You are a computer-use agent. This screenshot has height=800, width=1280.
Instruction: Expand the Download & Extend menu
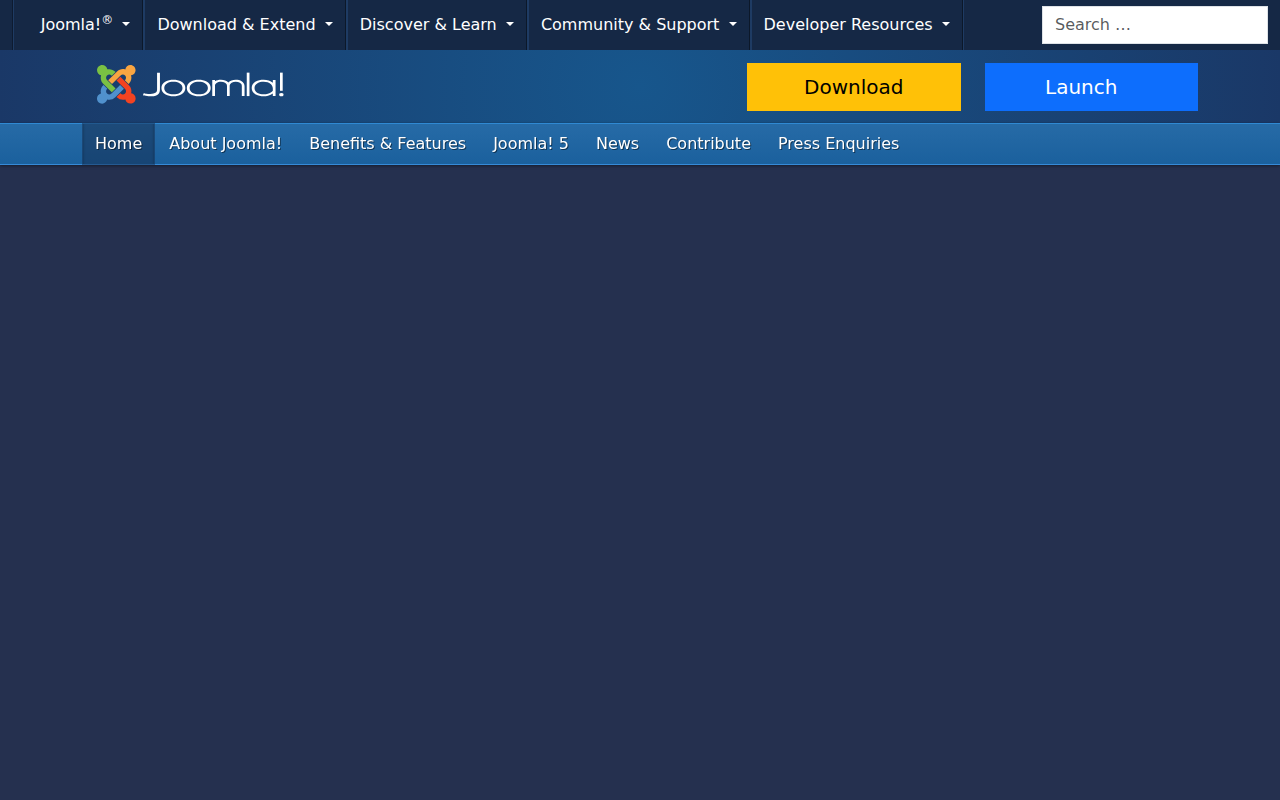[245, 24]
